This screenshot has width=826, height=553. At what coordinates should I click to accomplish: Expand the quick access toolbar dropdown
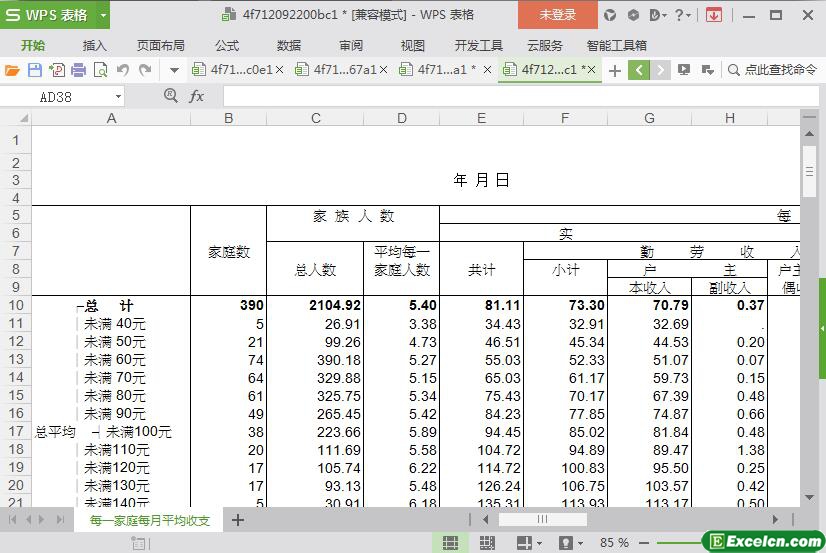click(174, 70)
